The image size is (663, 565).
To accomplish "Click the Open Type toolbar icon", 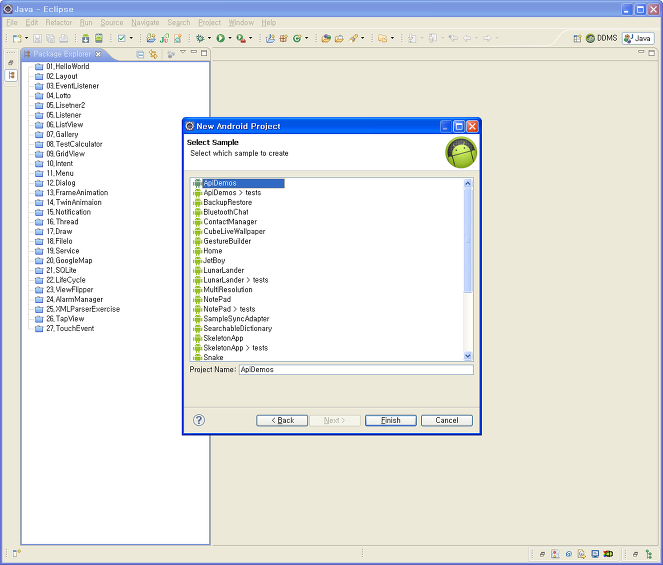I will tap(326, 38).
